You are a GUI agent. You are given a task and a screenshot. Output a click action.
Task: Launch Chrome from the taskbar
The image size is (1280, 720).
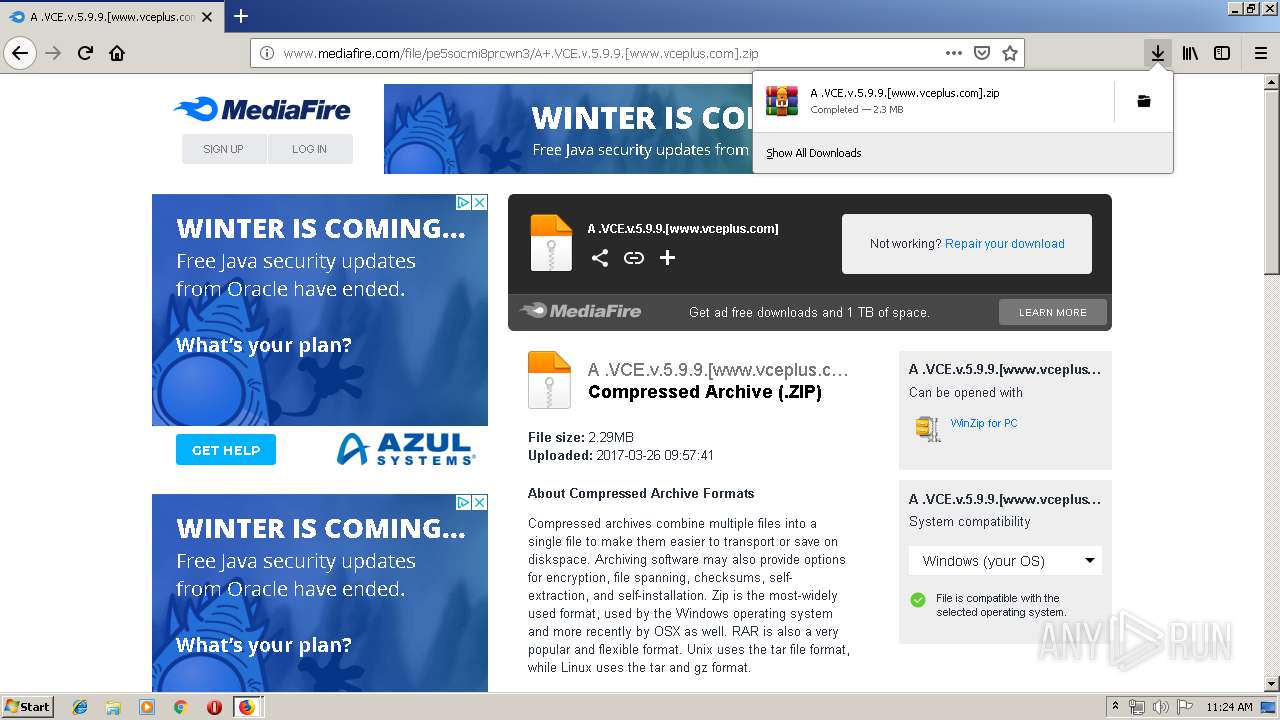click(180, 707)
